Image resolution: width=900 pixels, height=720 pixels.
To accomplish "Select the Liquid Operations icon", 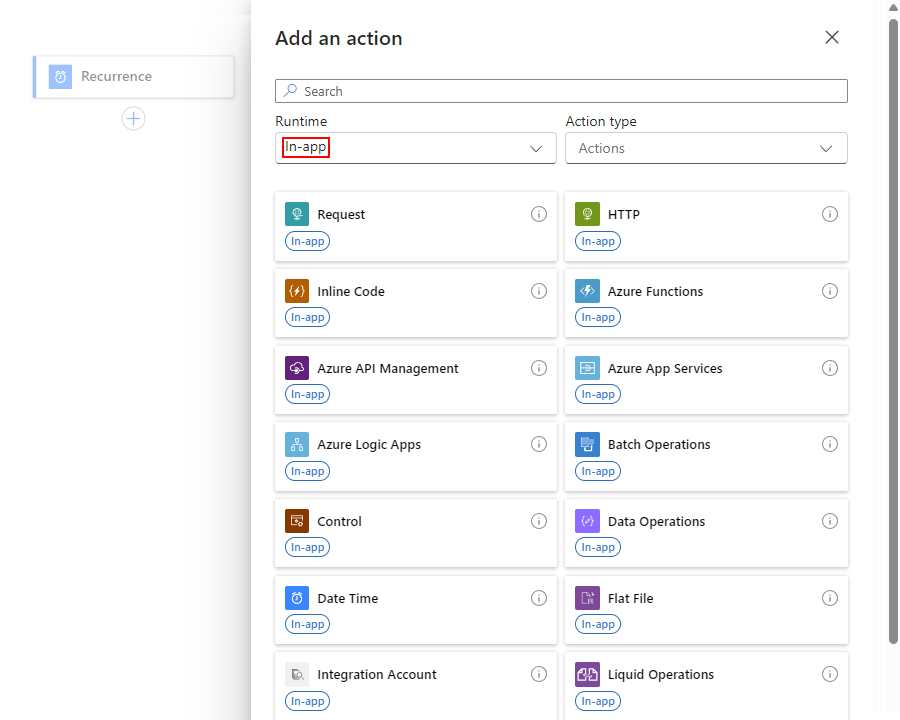I will (x=588, y=674).
